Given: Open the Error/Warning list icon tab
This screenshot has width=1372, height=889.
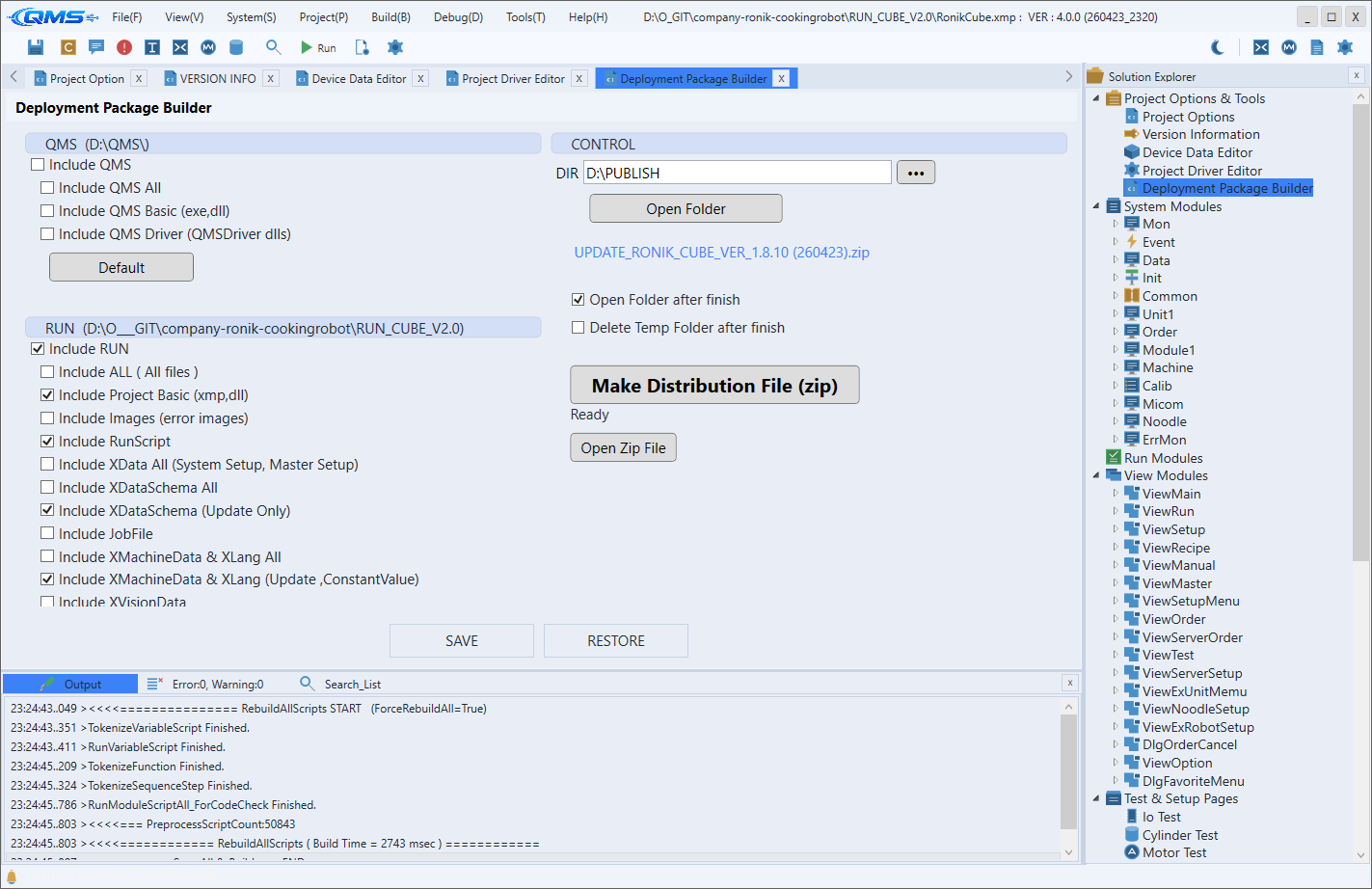Looking at the screenshot, I should pyautogui.click(x=154, y=684).
